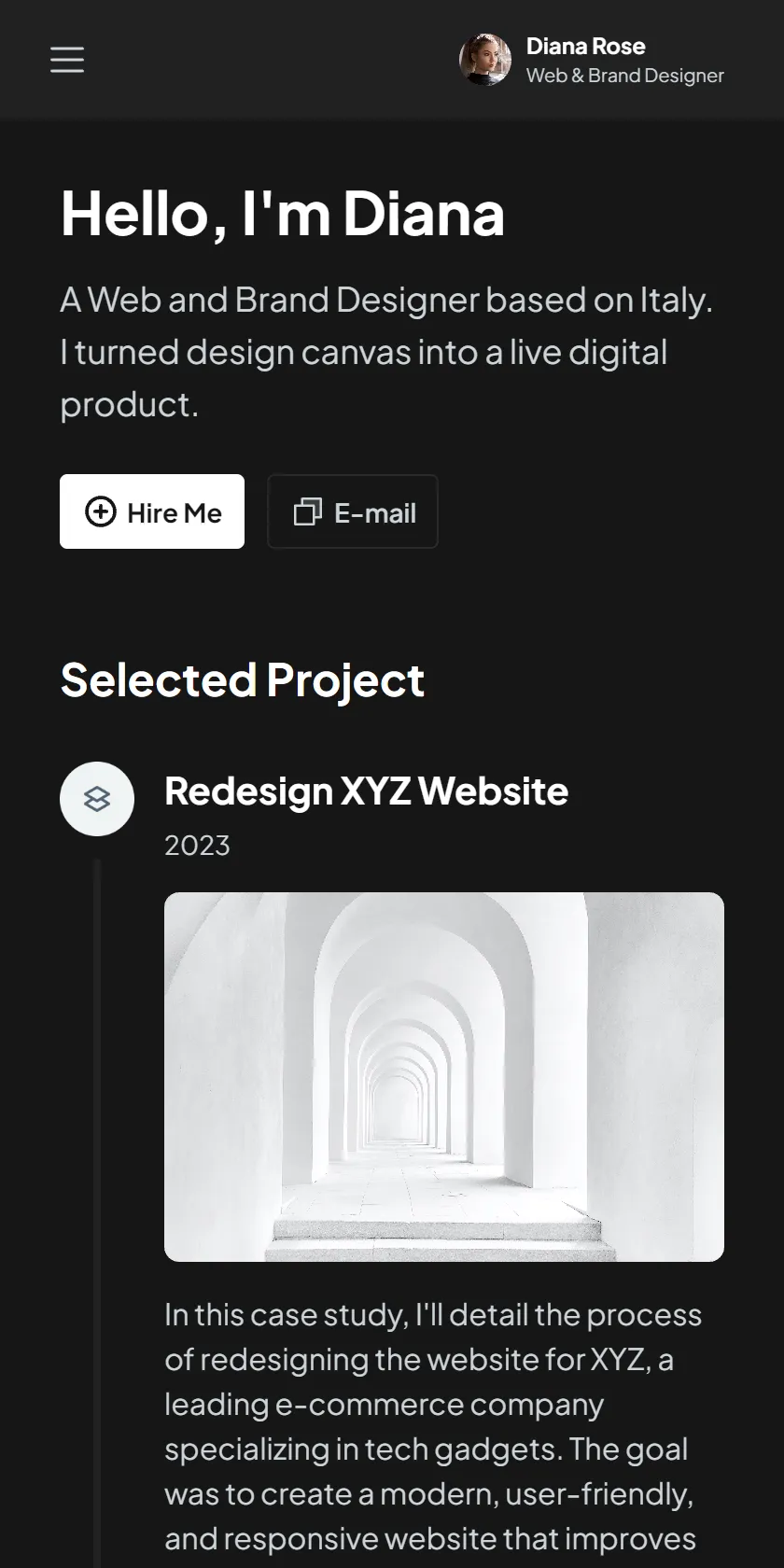Click Diana Rose's avatar photo
The image size is (784, 1568).
485,60
